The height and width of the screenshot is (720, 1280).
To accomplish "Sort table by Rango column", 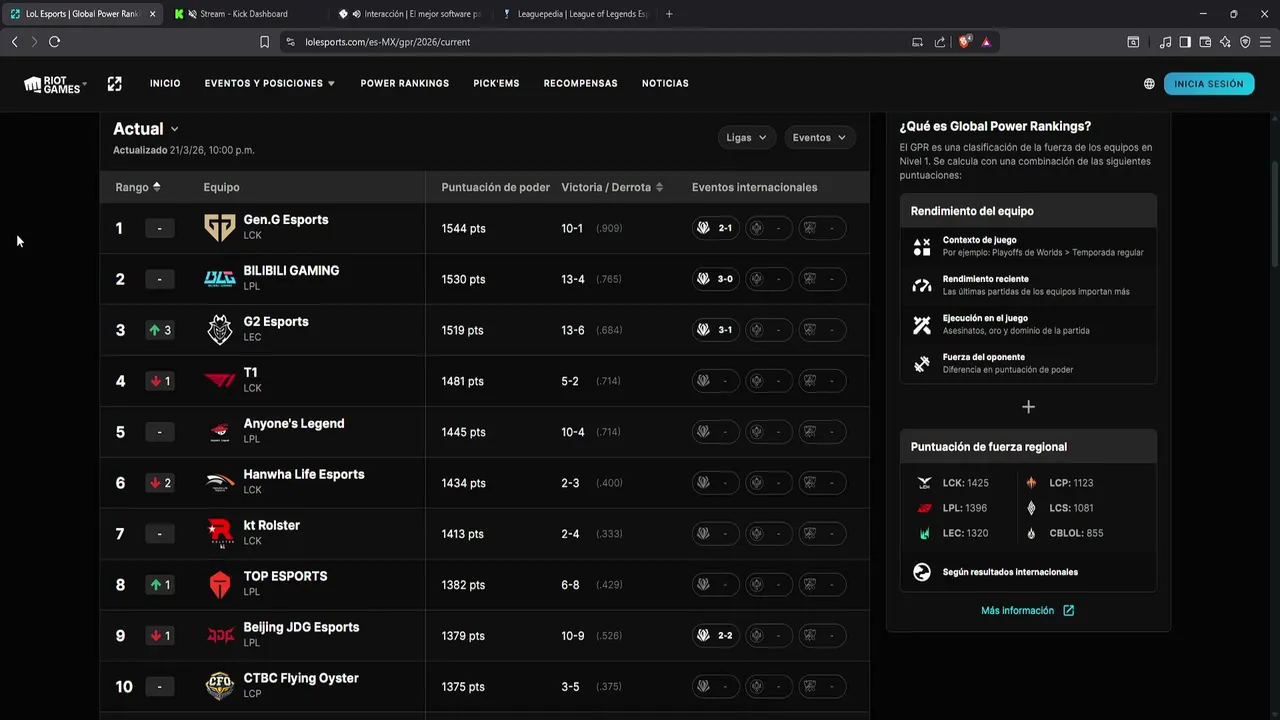I will 138,187.
